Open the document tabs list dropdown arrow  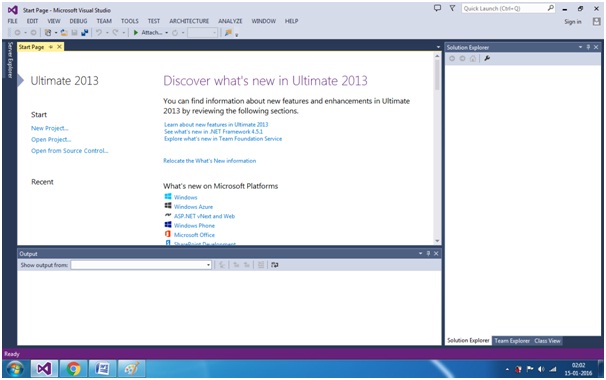coord(438,47)
